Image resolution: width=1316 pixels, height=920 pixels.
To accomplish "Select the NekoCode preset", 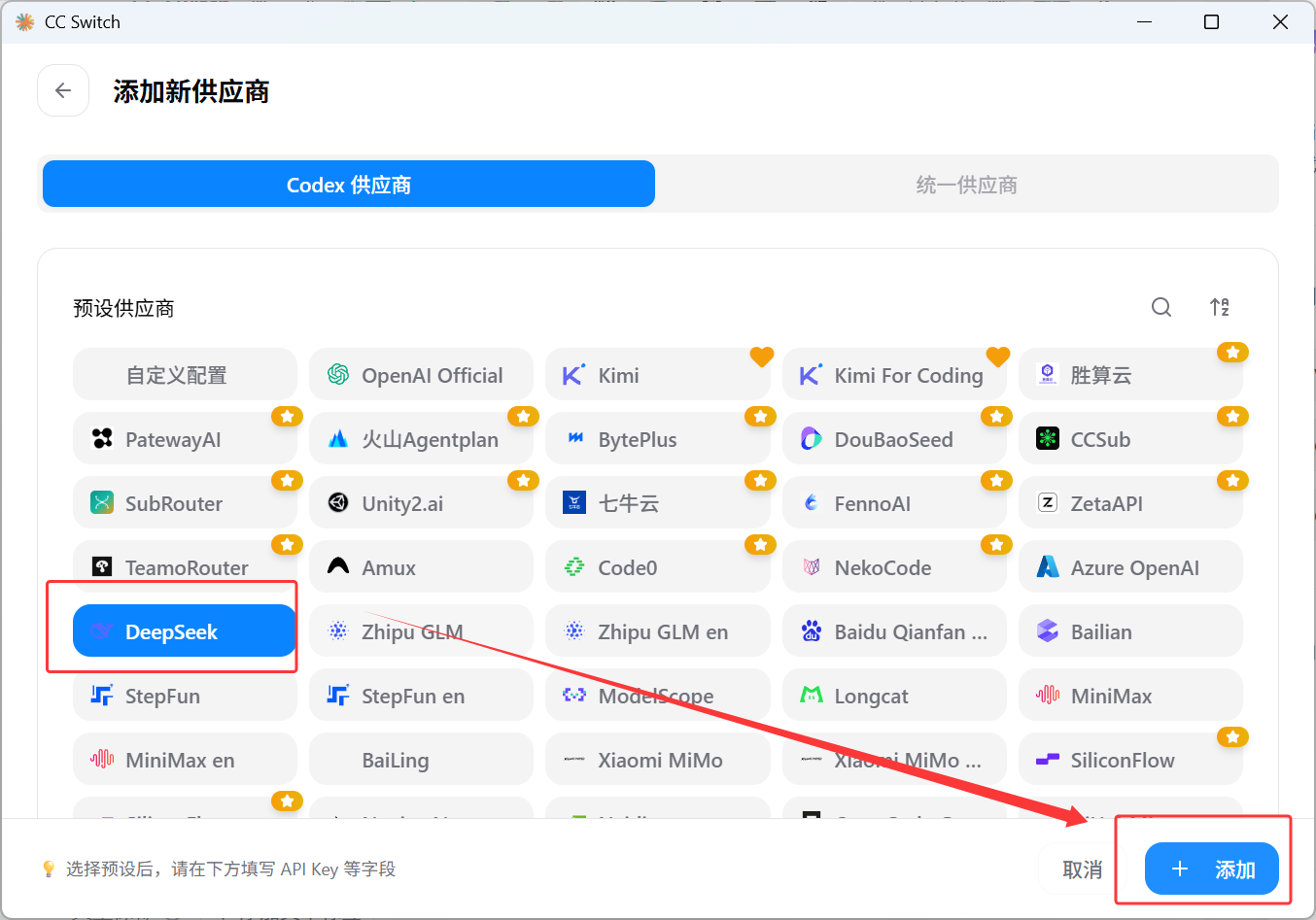I will [x=894, y=567].
